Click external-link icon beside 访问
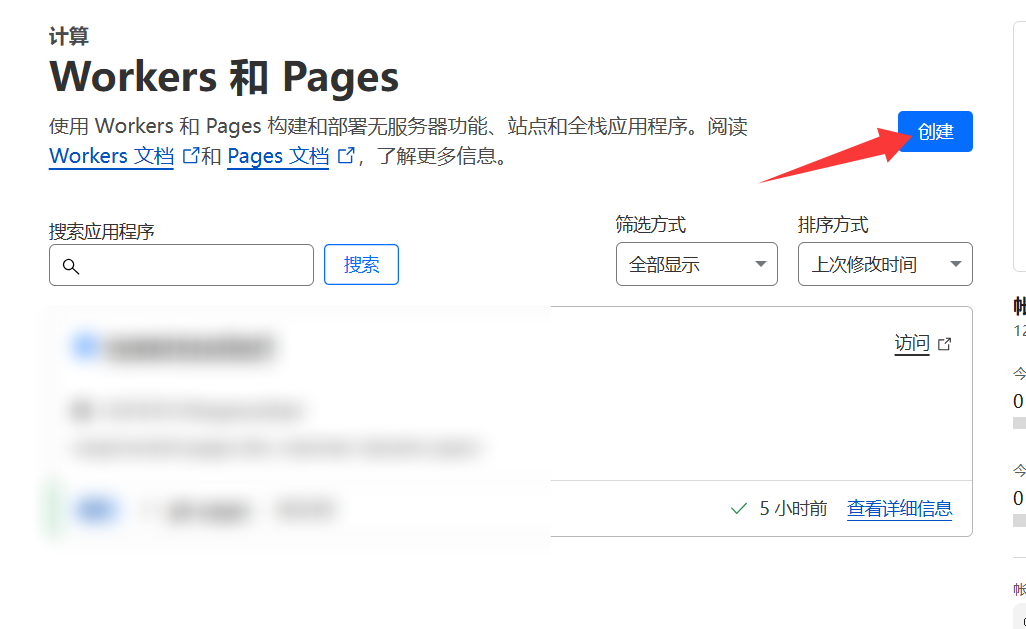Screen dimensions: 1026x629 [944, 344]
